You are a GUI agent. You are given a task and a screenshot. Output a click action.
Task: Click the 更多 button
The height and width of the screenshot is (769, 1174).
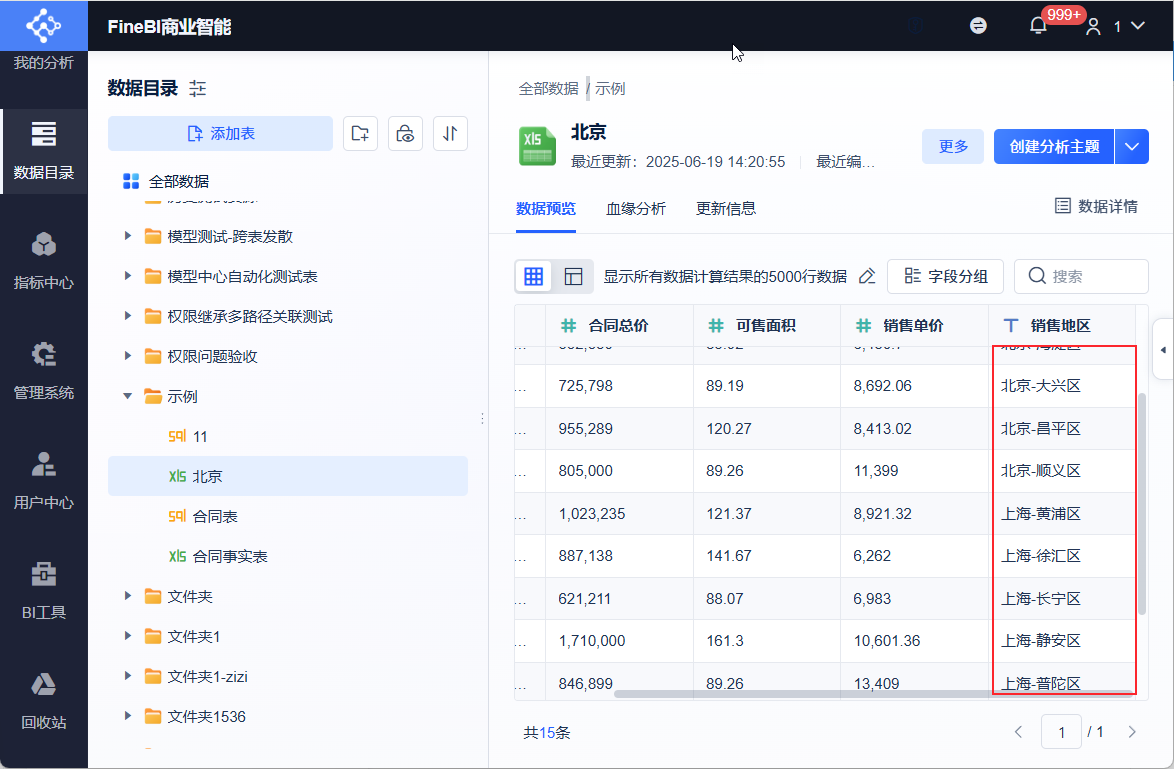[953, 146]
